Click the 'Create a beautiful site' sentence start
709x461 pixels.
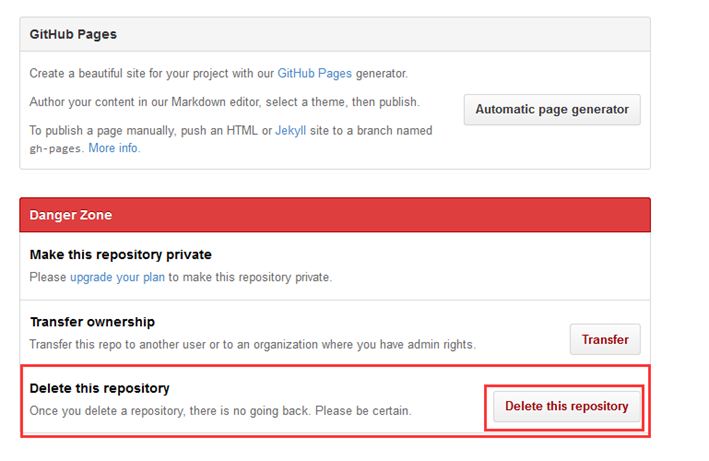(90, 73)
